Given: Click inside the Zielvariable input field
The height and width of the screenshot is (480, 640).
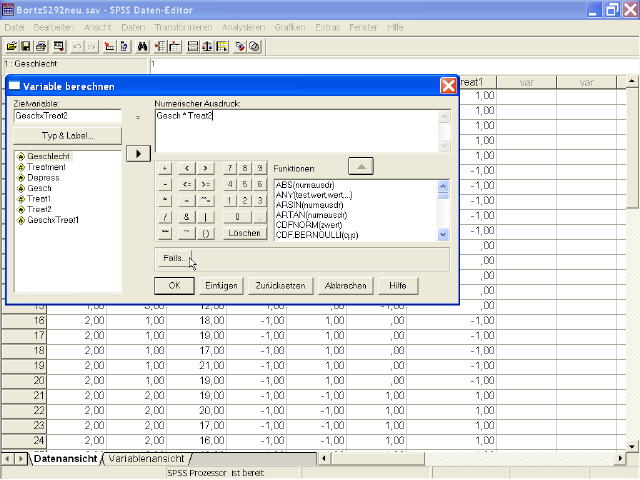Looking at the screenshot, I should pyautogui.click(x=67, y=115).
